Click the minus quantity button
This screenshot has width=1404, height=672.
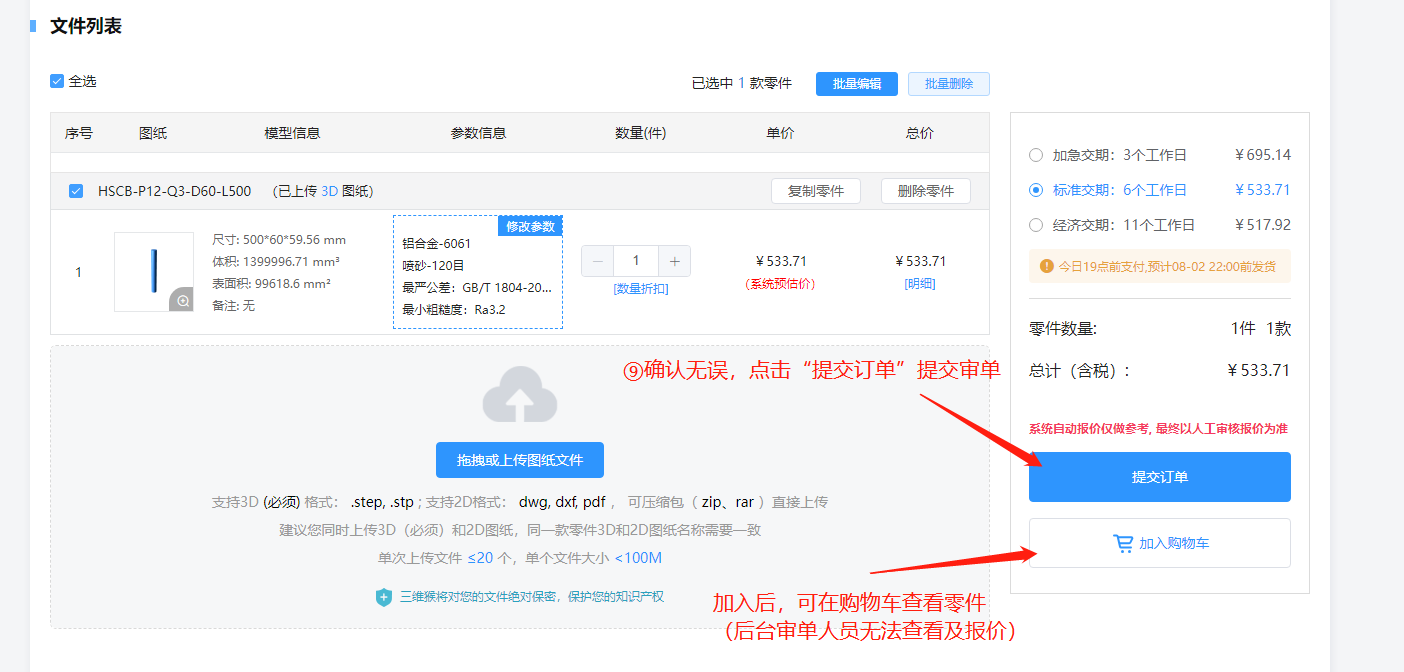pos(598,261)
